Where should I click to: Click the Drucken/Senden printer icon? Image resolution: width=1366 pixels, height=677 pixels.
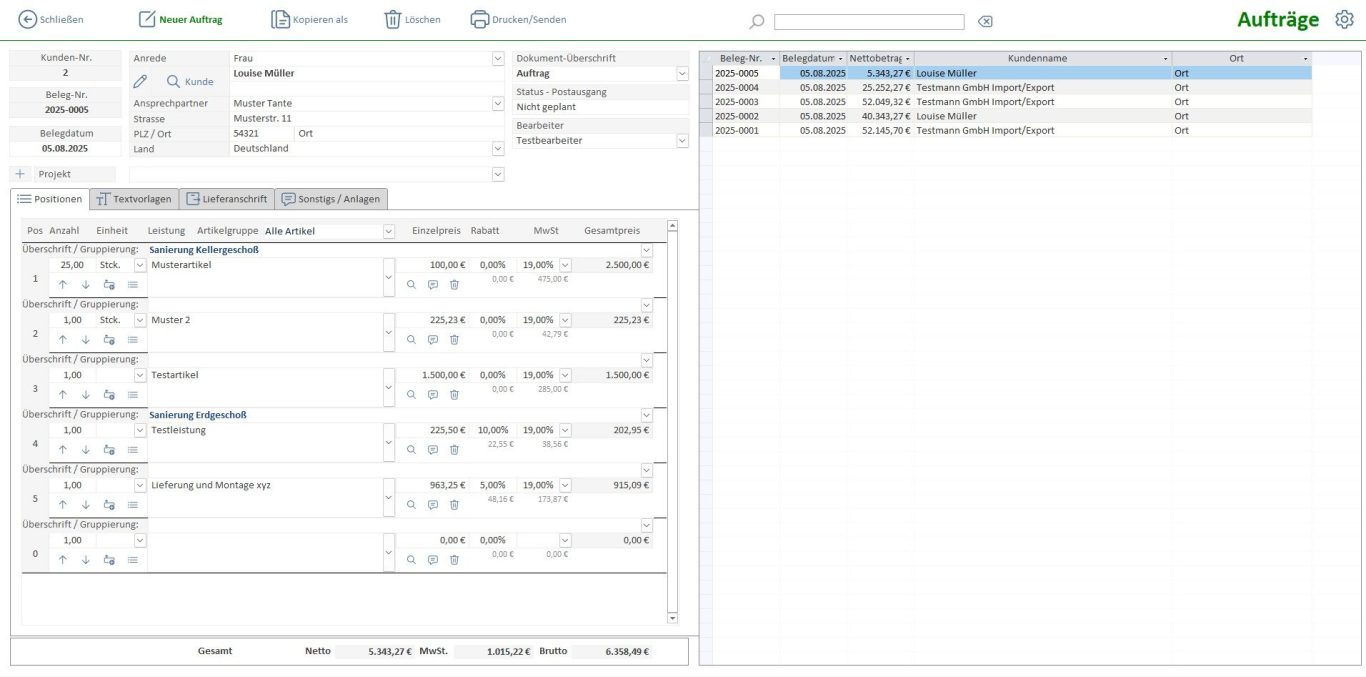[480, 19]
